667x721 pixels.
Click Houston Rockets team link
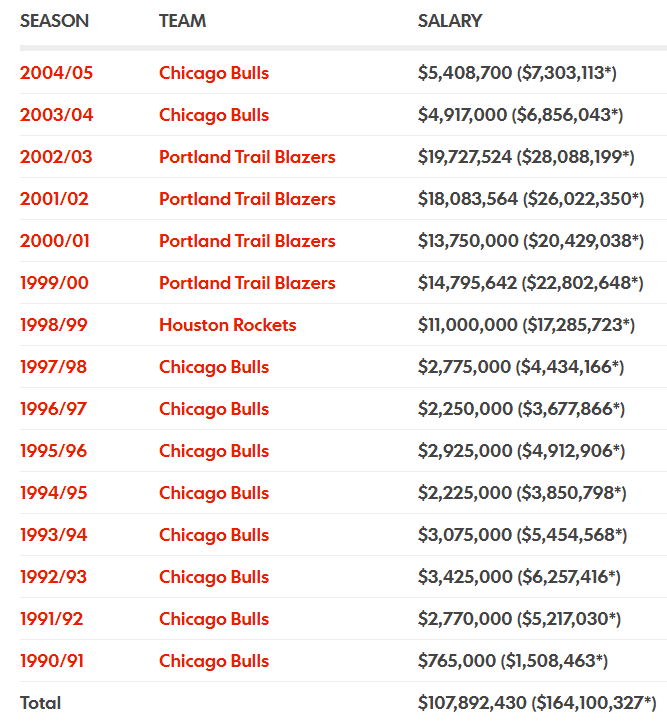(x=228, y=325)
